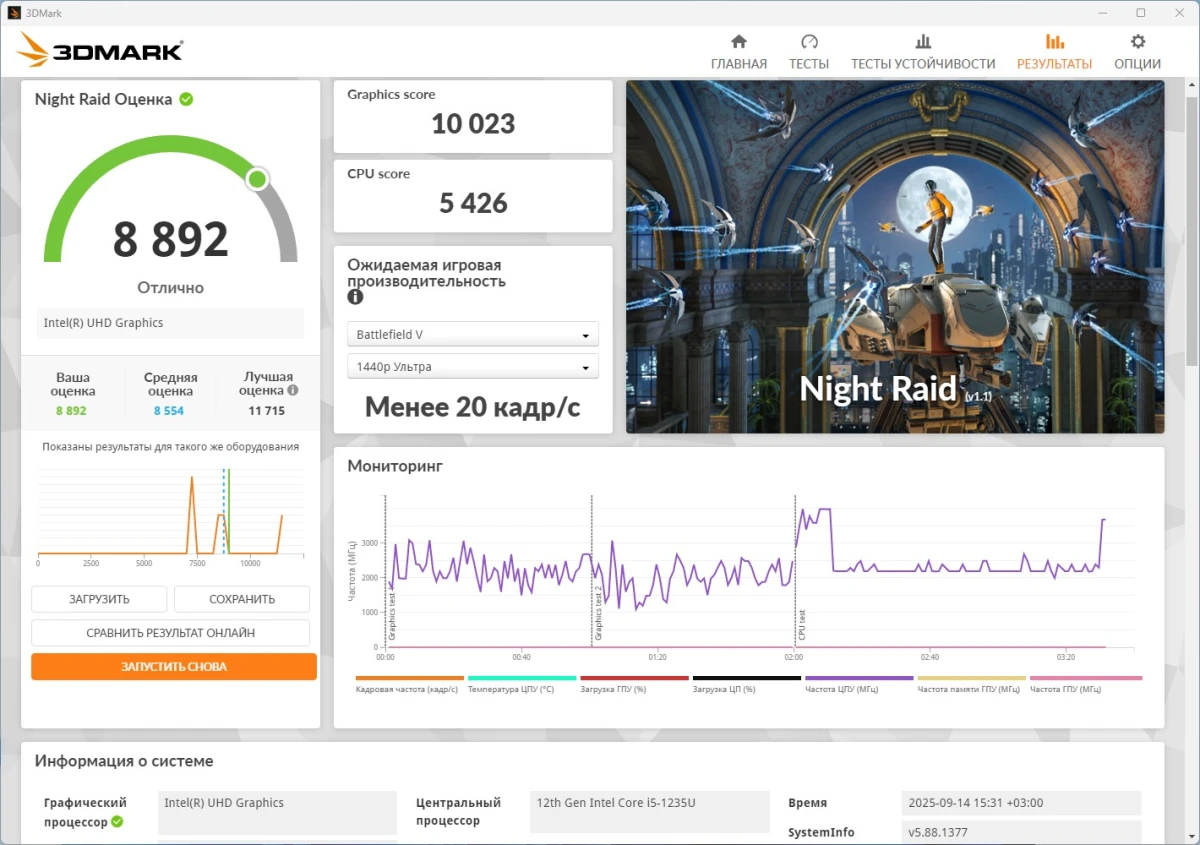The image size is (1200, 845).
Task: Click the CPU score value 5 426
Action: pos(473,203)
